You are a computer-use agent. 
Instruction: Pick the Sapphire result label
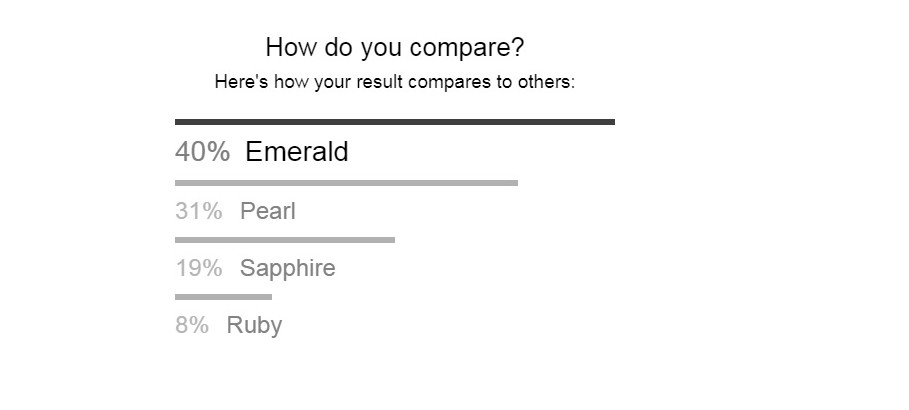[x=288, y=269]
